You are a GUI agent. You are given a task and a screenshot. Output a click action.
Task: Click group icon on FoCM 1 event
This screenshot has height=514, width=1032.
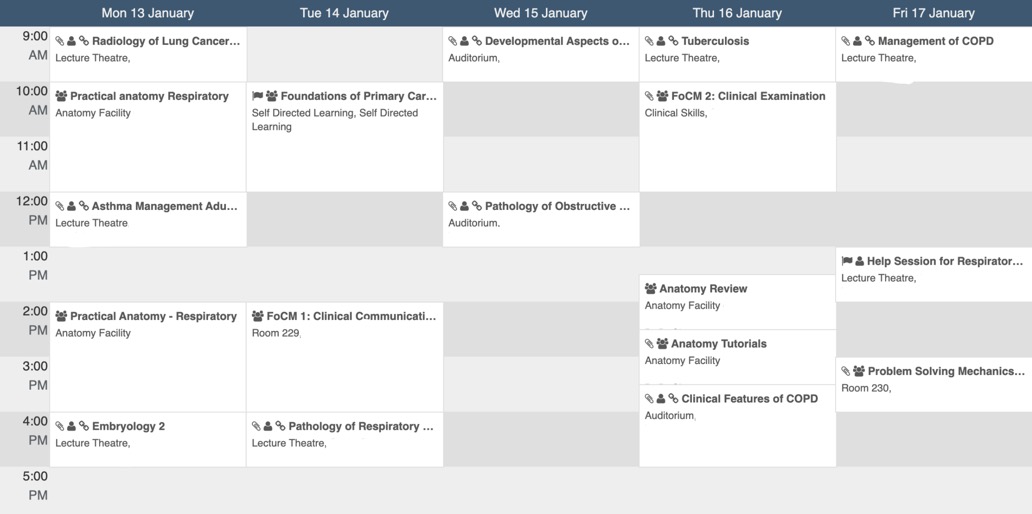258,316
